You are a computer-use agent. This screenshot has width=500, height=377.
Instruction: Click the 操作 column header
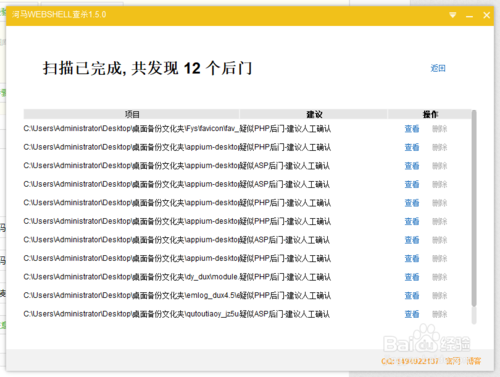click(430, 114)
